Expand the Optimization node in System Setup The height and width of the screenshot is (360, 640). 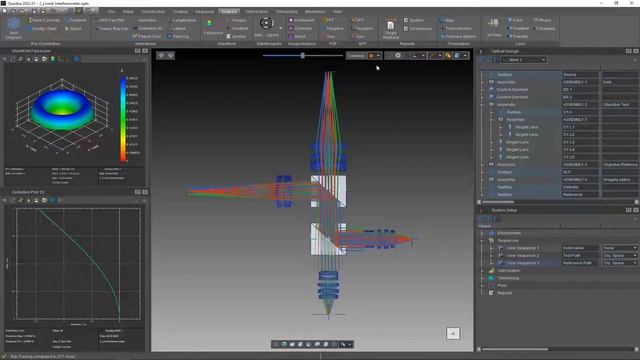click(x=482, y=271)
